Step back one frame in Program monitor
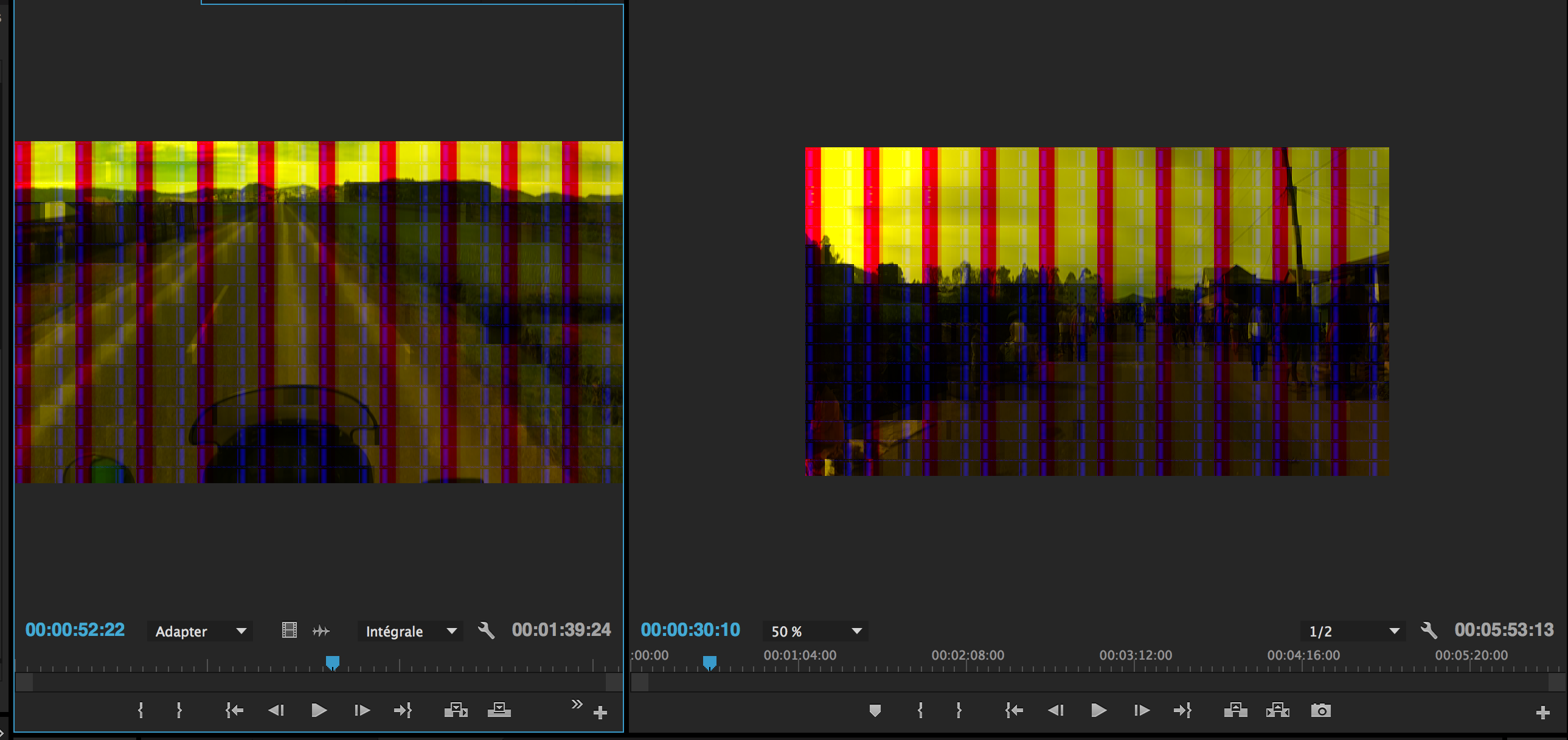Screen dimensions: 1568x740 1056,710
